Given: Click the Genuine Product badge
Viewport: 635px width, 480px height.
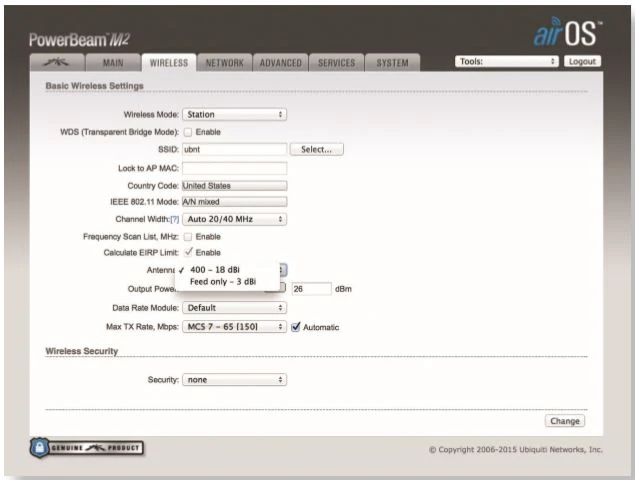Looking at the screenshot, I should 87,448.
